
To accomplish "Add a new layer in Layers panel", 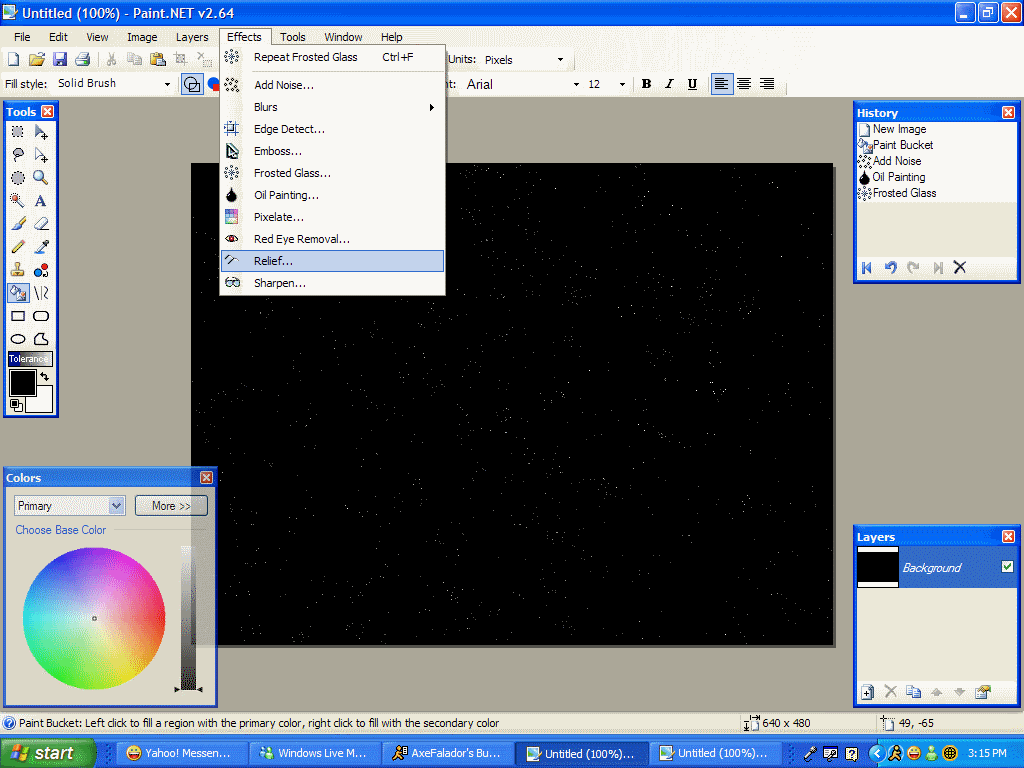I will (867, 692).
